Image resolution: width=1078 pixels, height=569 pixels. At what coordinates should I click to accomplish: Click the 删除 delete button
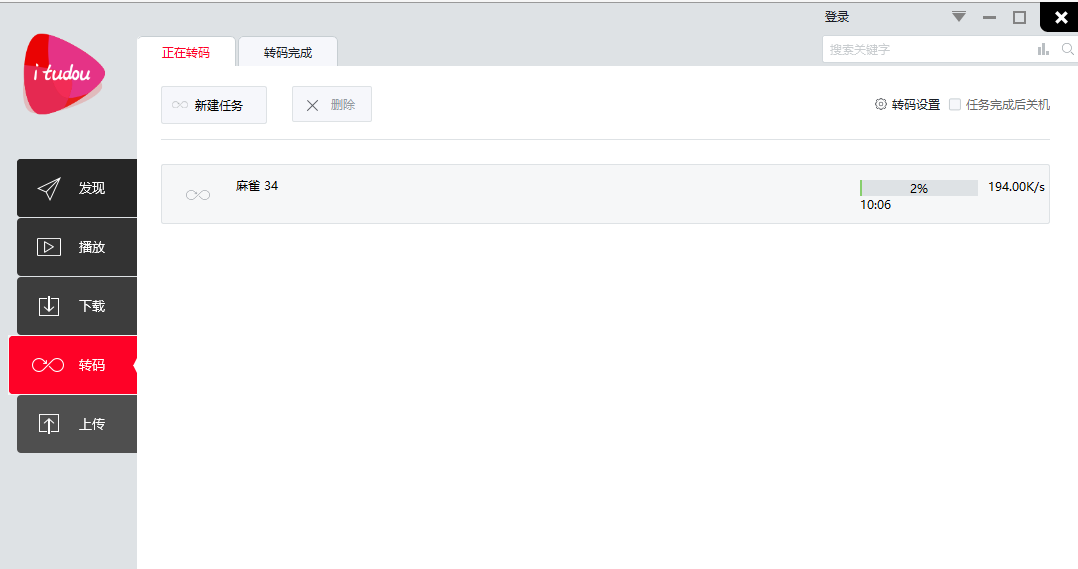pyautogui.click(x=332, y=105)
